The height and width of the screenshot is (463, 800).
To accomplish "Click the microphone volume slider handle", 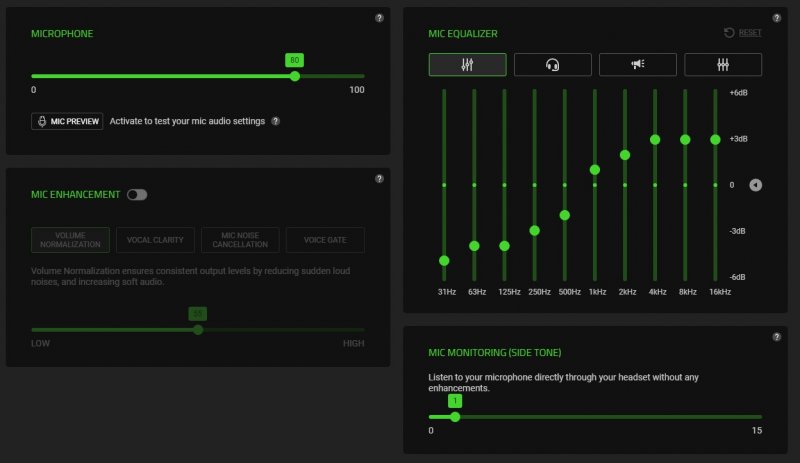I will coord(294,76).
